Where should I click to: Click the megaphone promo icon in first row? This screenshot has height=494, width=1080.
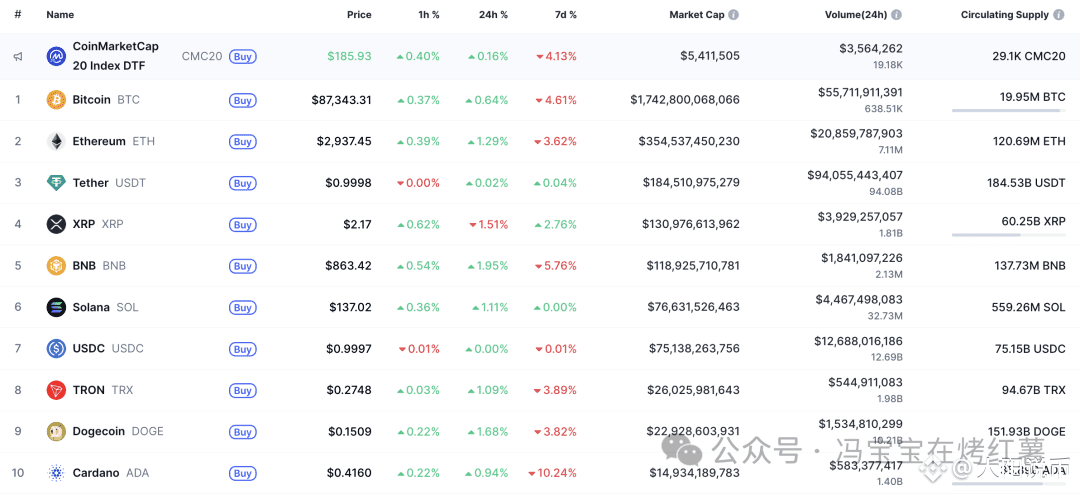[18, 56]
